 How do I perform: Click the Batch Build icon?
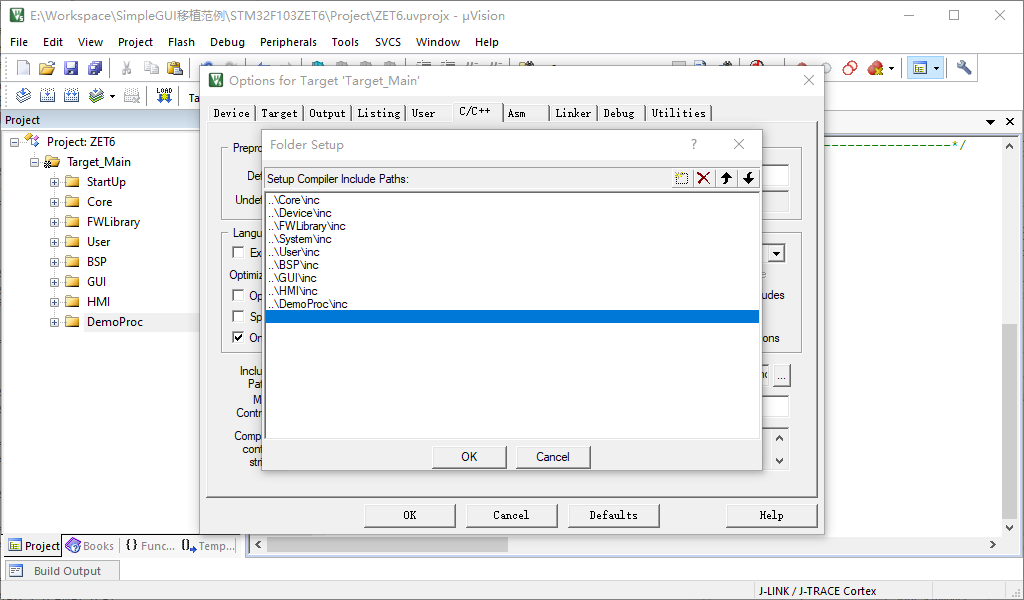coord(97,96)
